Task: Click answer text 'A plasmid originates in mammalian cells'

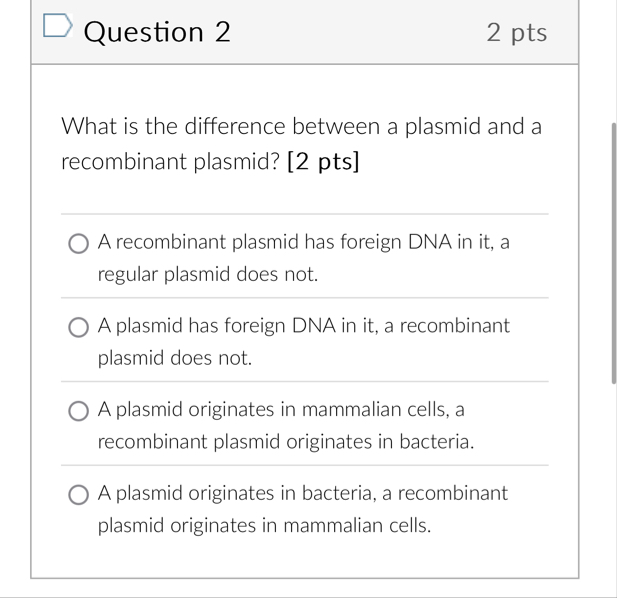Action: (x=273, y=409)
